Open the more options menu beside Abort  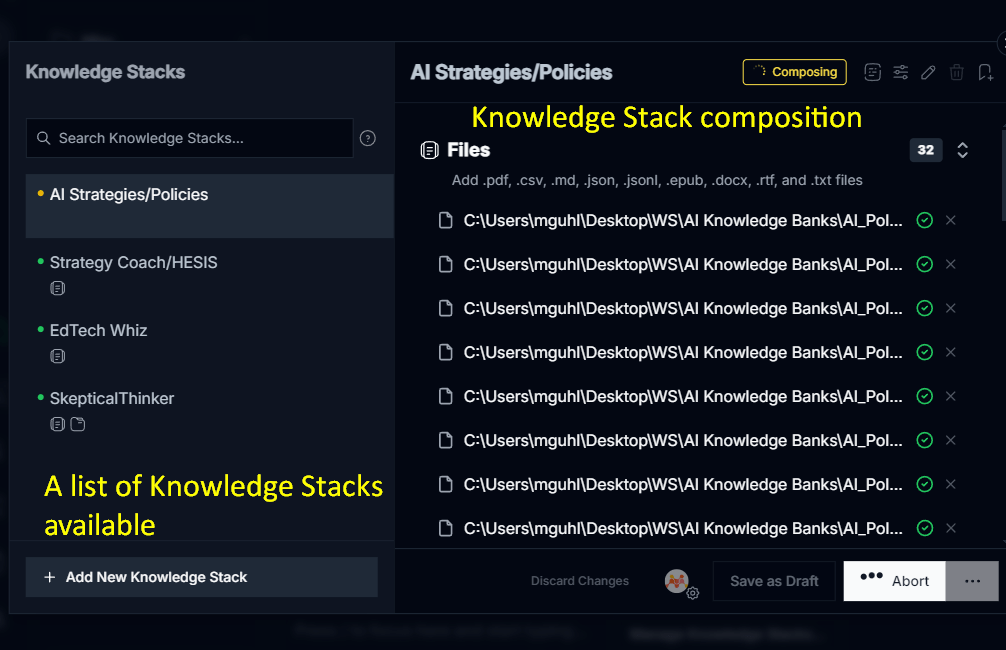tap(972, 581)
